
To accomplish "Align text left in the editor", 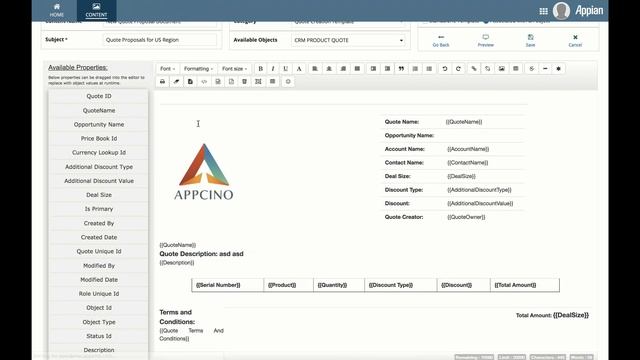I will [x=315, y=69].
